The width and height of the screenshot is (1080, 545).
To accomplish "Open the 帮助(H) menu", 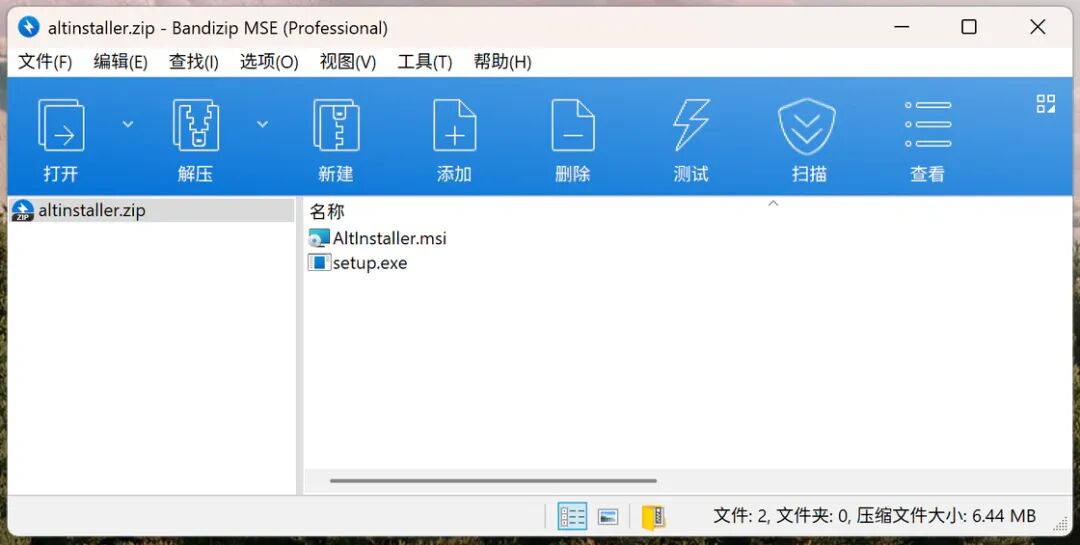I will pos(502,62).
